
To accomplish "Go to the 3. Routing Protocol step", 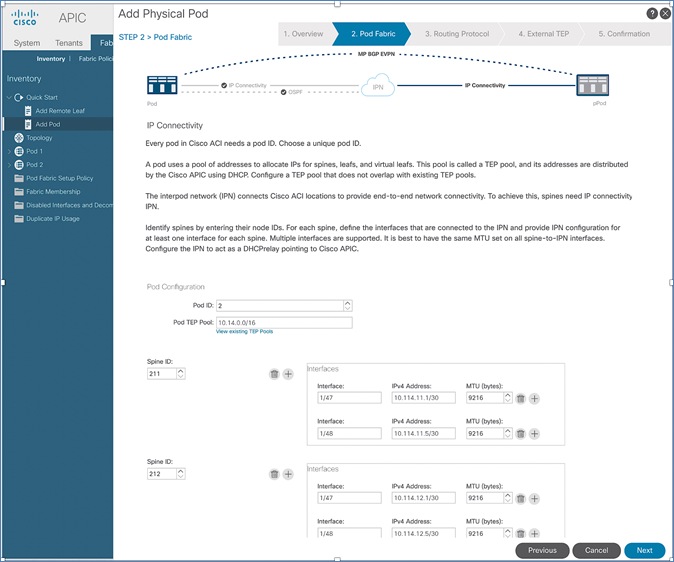I will (457, 34).
